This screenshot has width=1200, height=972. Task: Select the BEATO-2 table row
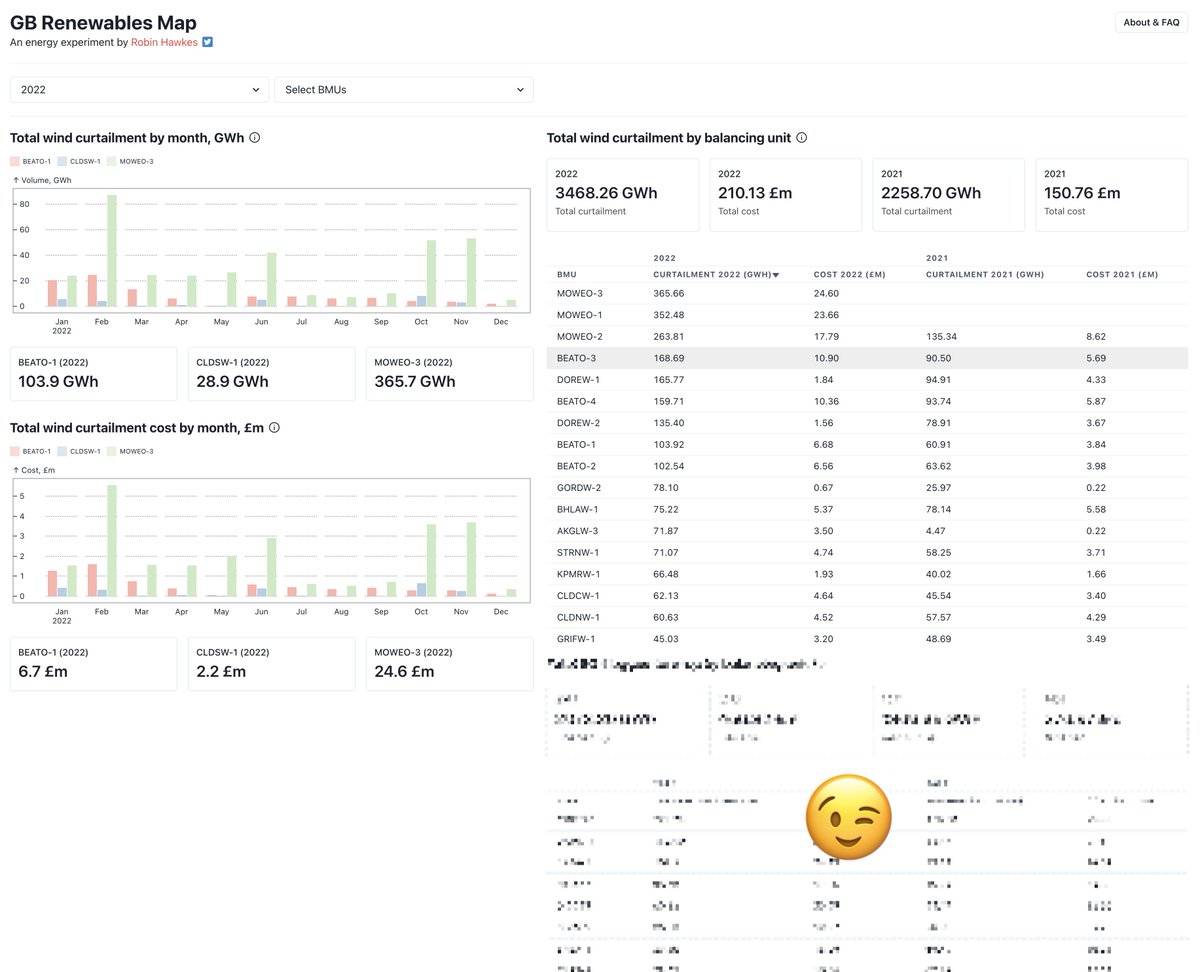868,466
